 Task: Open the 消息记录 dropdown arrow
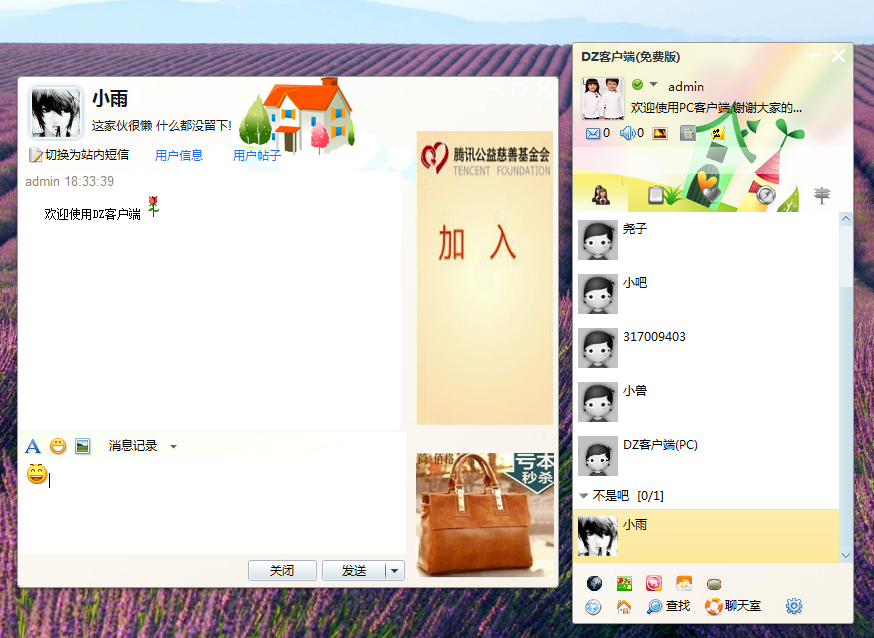[x=173, y=447]
